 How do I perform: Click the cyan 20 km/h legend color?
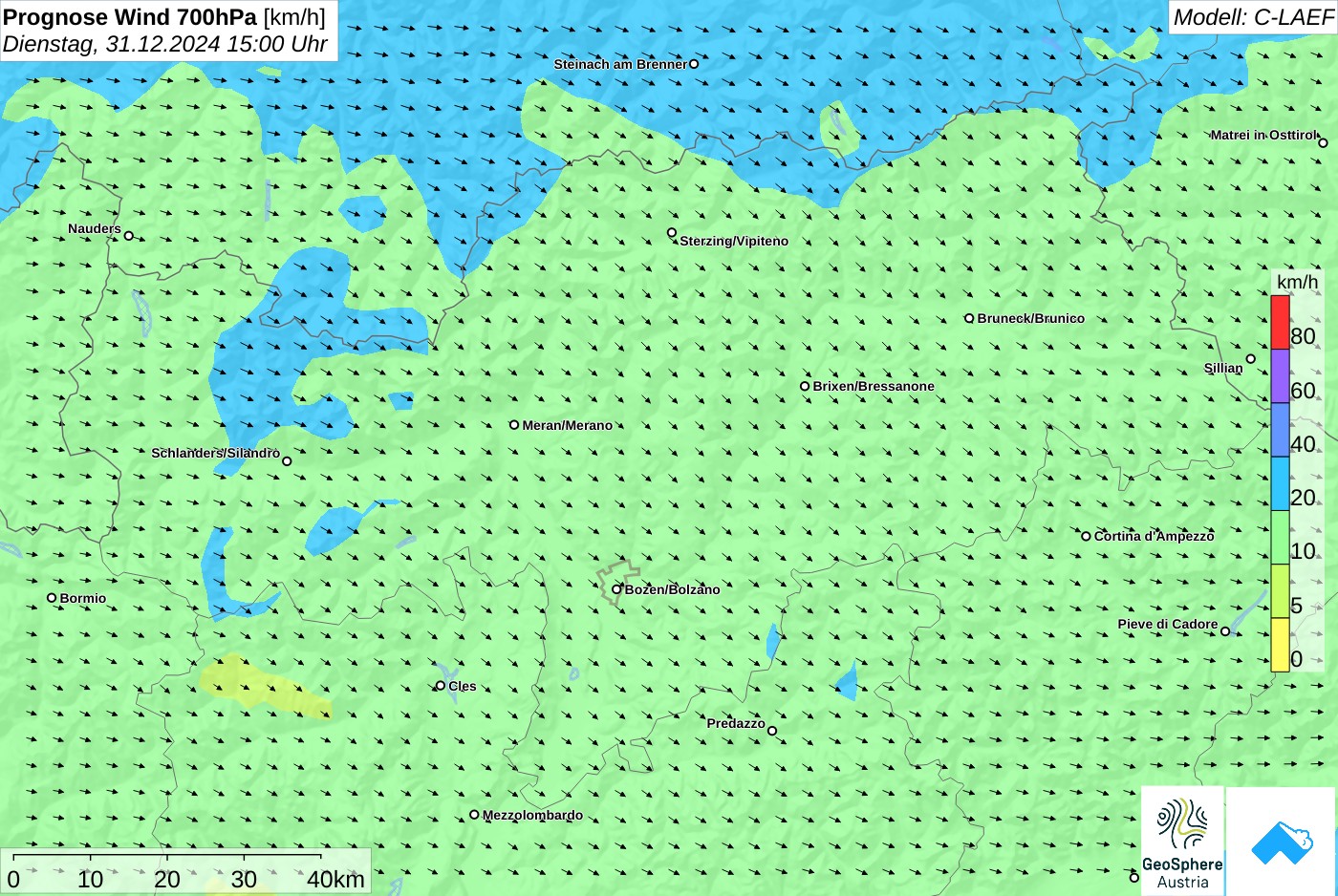1280,484
